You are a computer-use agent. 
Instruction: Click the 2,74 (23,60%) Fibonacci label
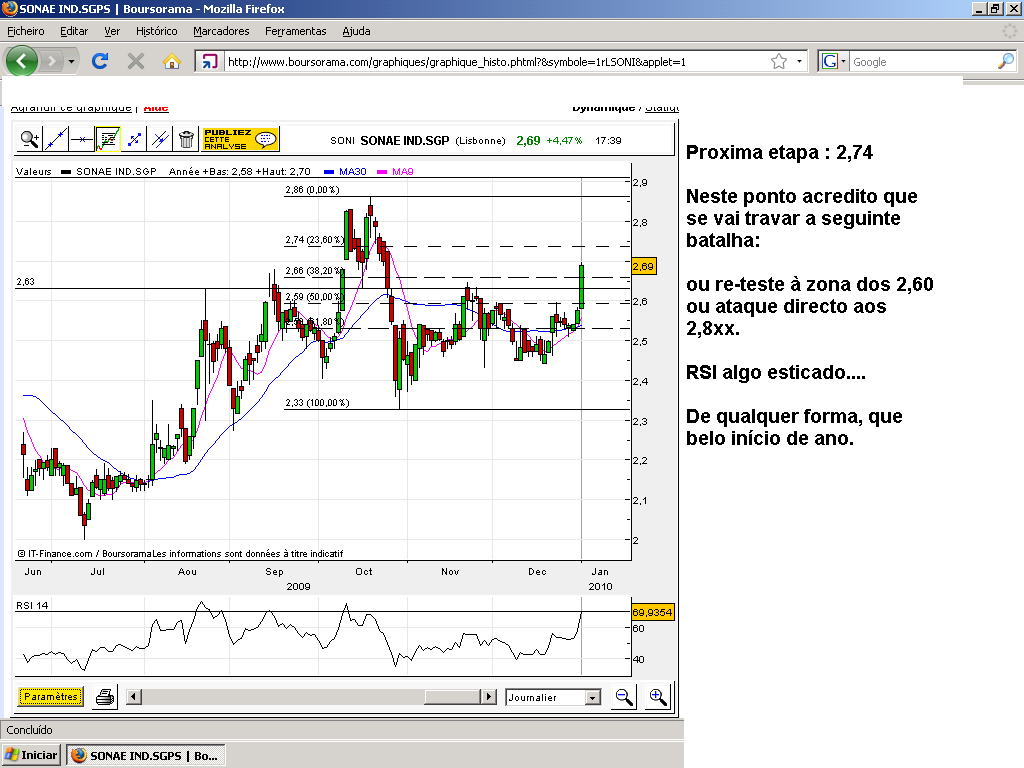click(x=314, y=240)
